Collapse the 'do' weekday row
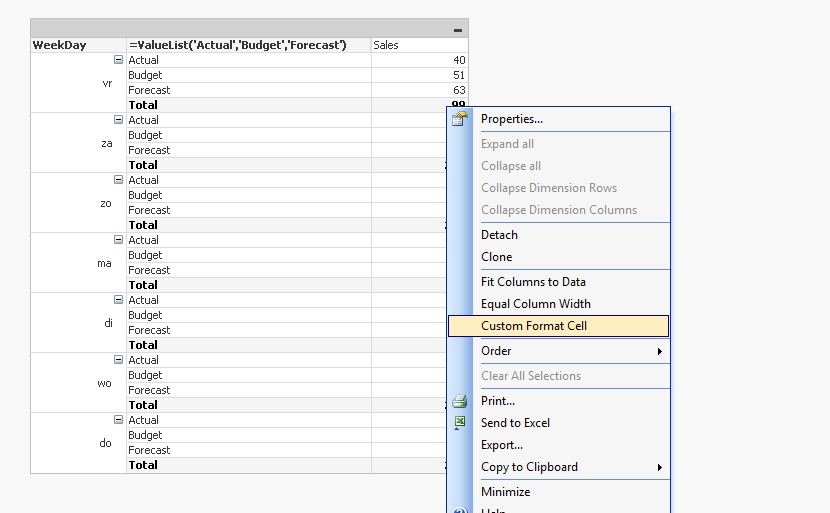 coord(120,420)
